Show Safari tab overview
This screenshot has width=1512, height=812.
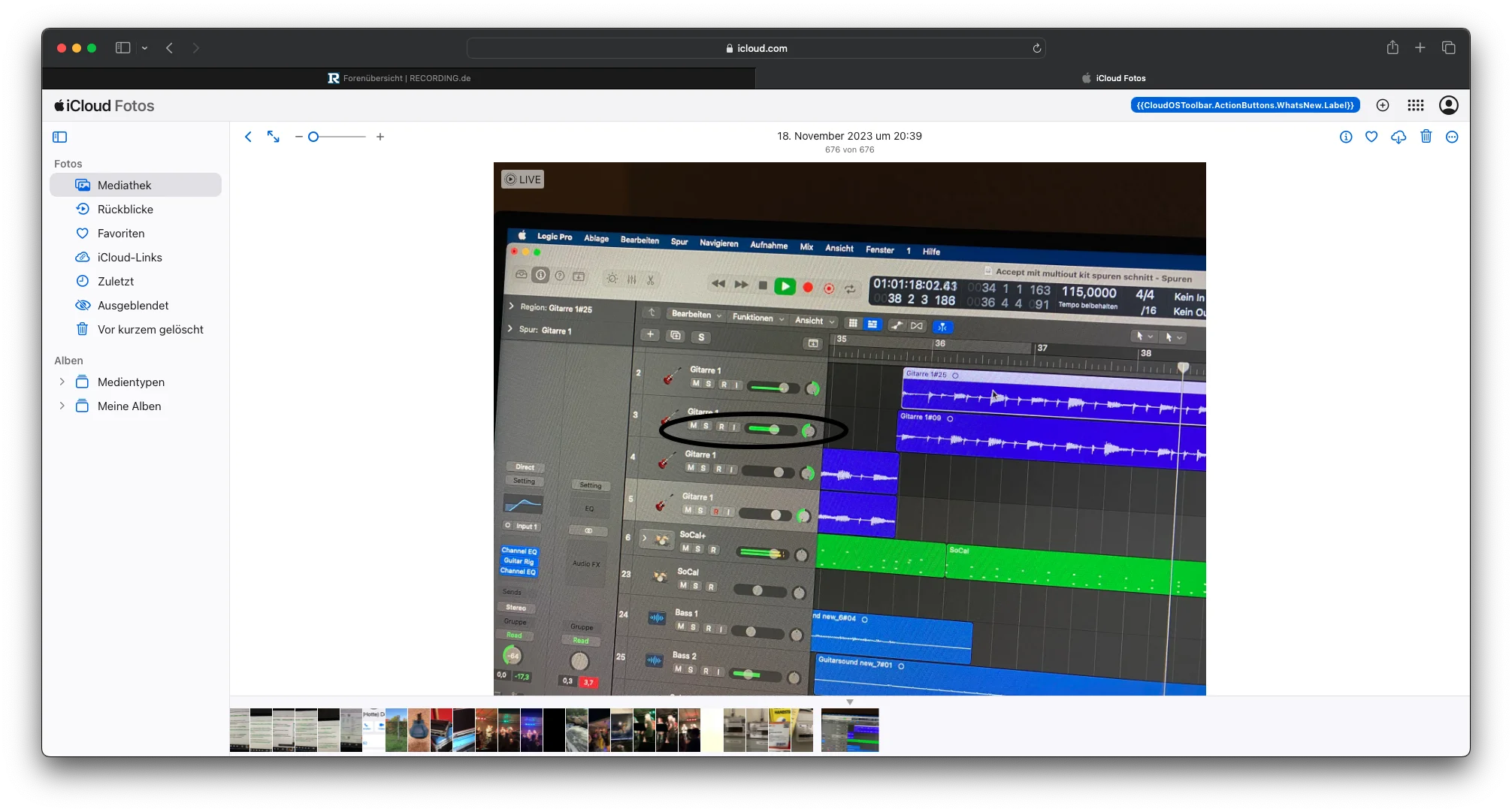click(x=1449, y=48)
